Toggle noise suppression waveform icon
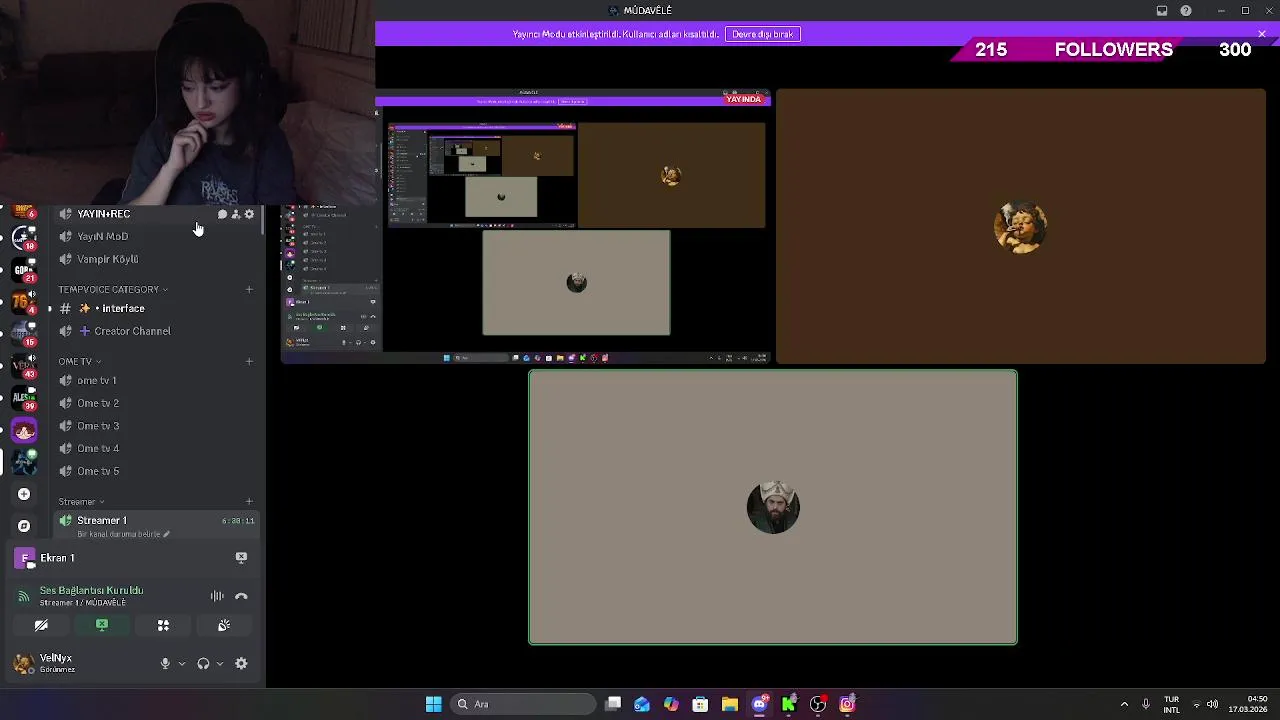 [217, 597]
